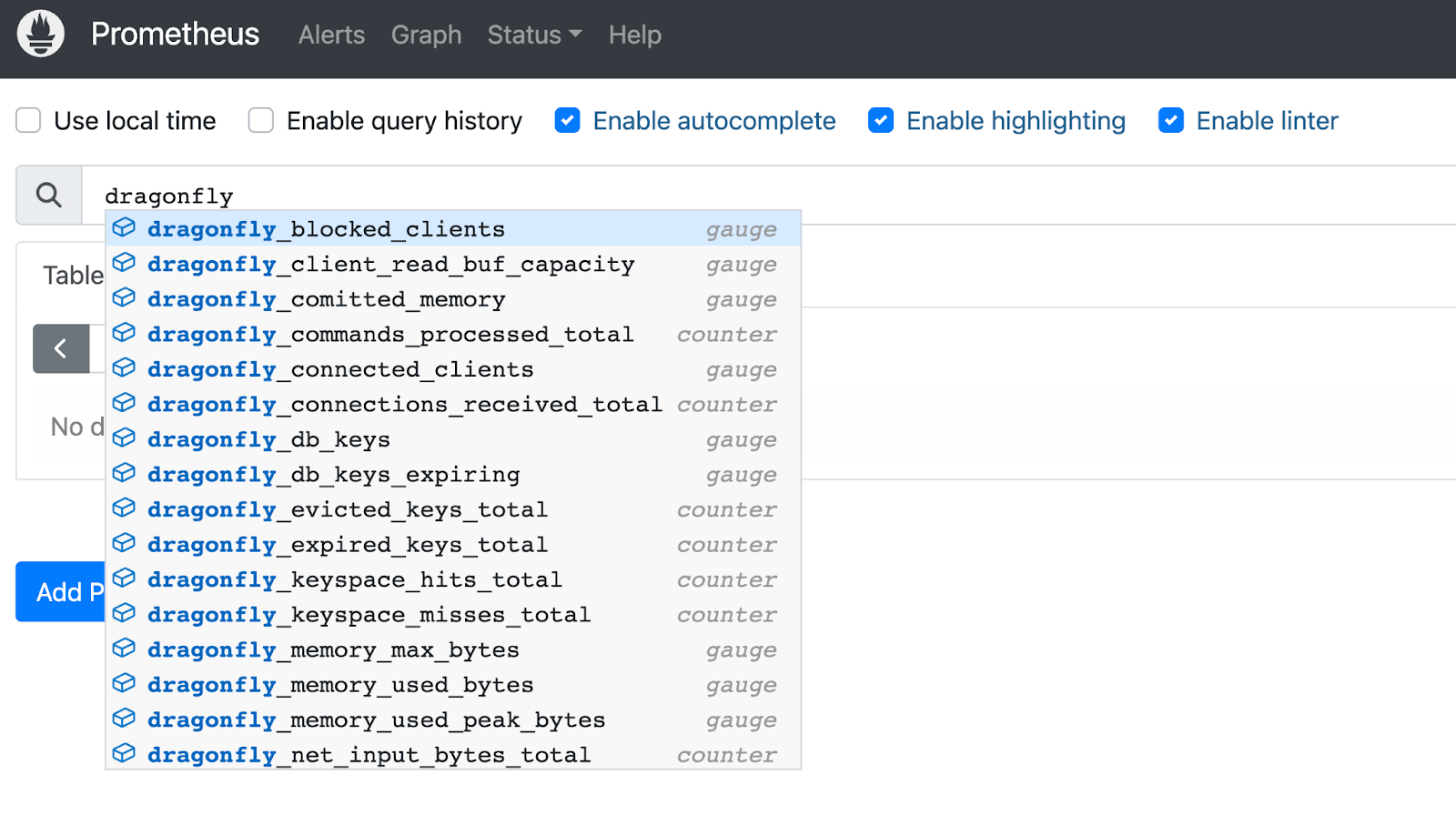Image resolution: width=1456 pixels, height=815 pixels.
Task: Click the Use local time label
Action: pos(135,121)
